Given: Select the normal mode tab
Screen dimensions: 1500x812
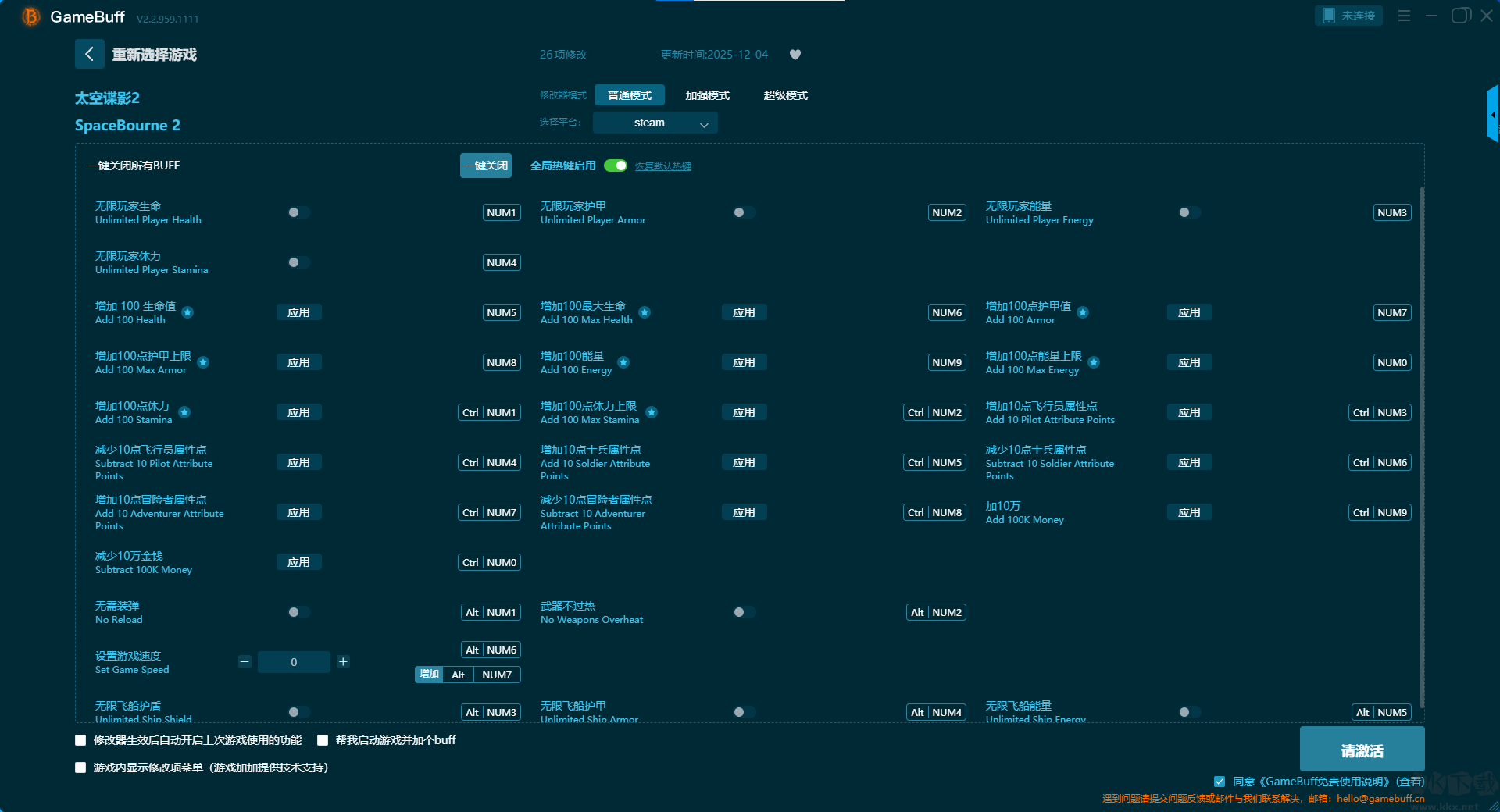Looking at the screenshot, I should click(x=630, y=95).
